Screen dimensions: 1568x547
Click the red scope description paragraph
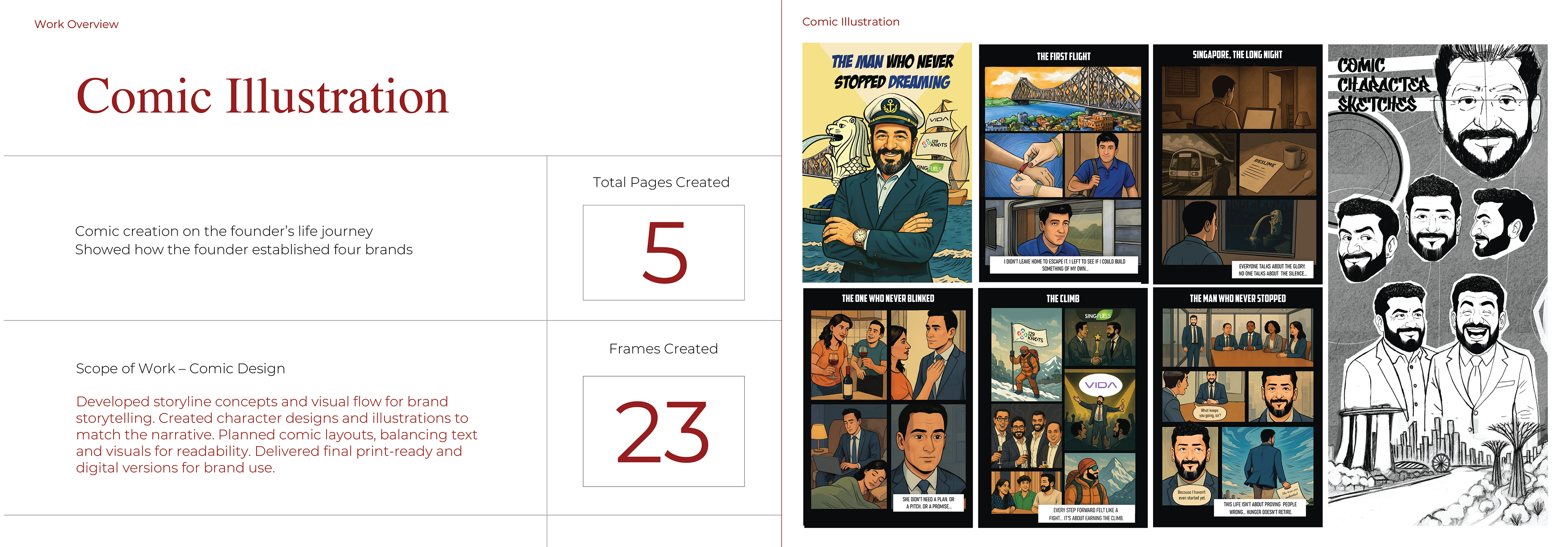click(276, 434)
